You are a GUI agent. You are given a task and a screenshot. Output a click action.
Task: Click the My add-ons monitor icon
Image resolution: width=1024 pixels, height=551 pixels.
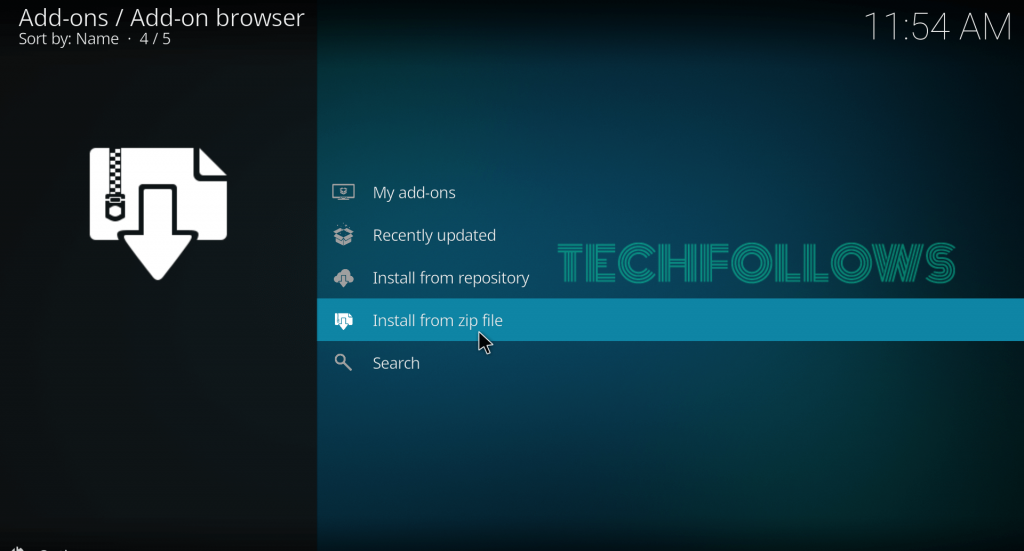(344, 192)
